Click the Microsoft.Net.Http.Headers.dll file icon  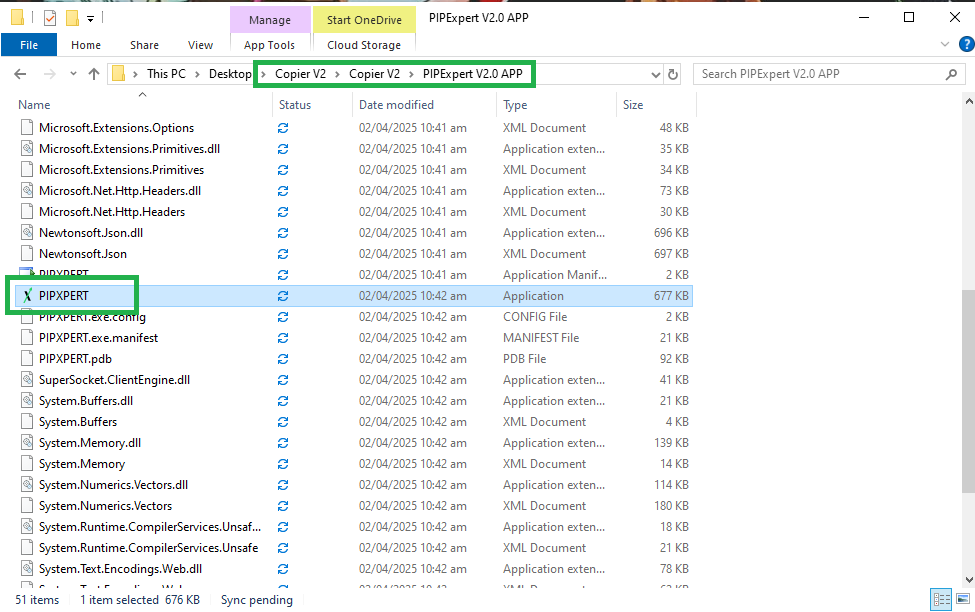pyautogui.click(x=27, y=191)
